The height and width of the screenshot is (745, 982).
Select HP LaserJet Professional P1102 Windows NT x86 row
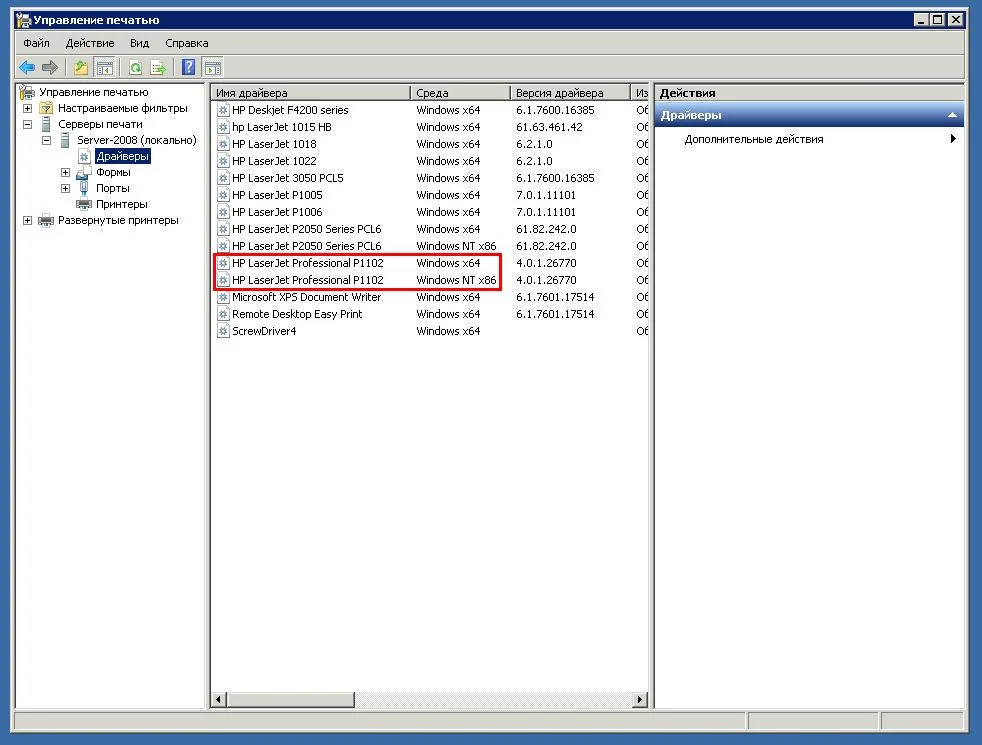pos(430,280)
